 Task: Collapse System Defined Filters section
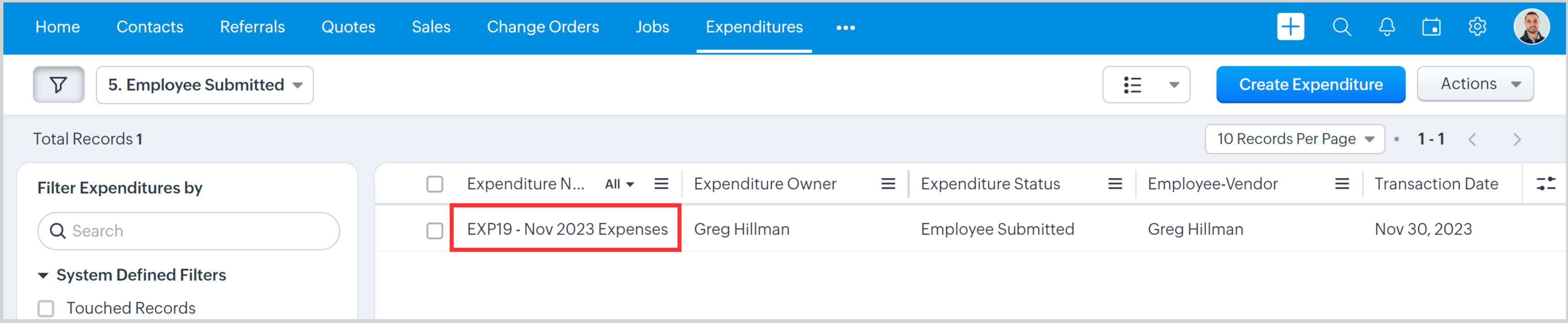(x=43, y=275)
